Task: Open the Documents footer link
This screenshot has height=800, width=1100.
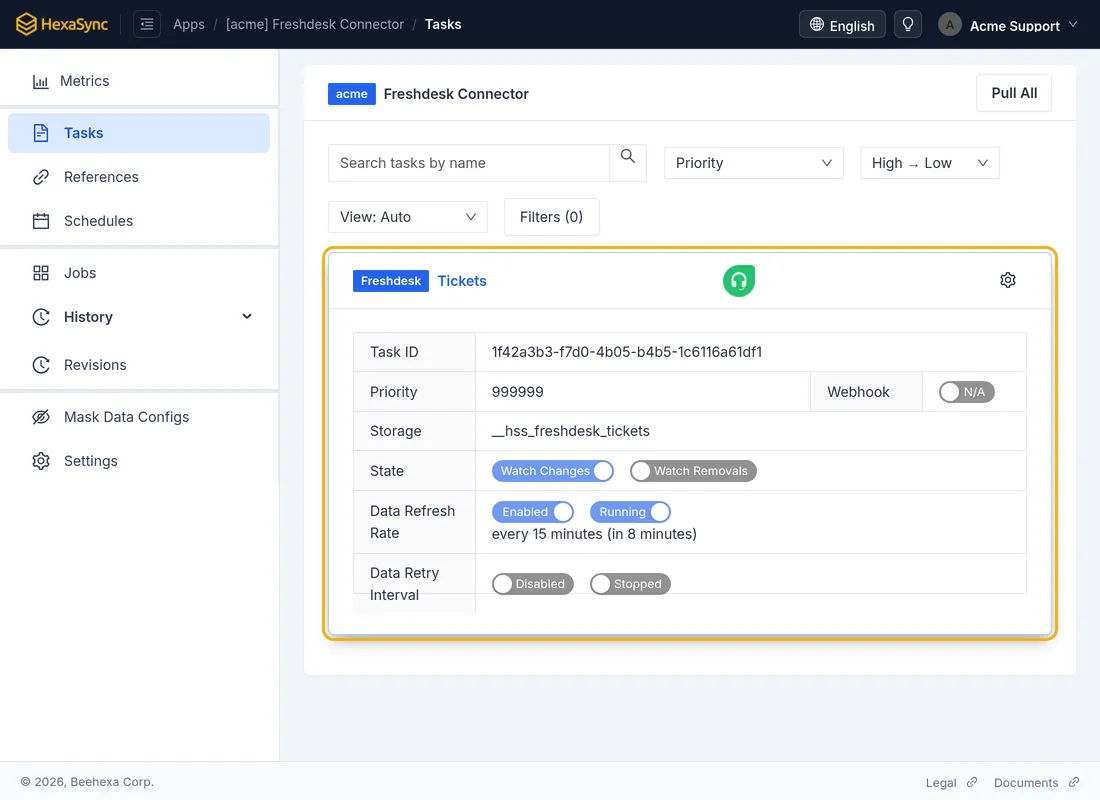Action: [1026, 782]
